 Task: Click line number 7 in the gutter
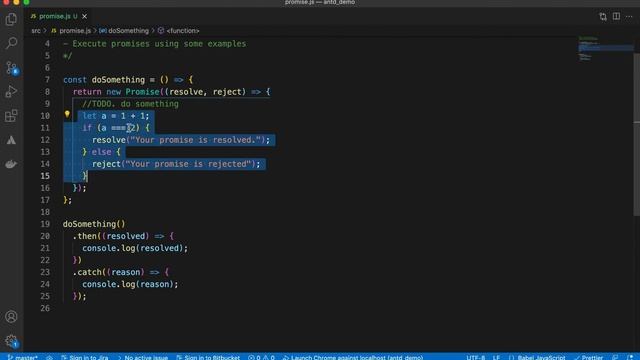click(x=47, y=80)
